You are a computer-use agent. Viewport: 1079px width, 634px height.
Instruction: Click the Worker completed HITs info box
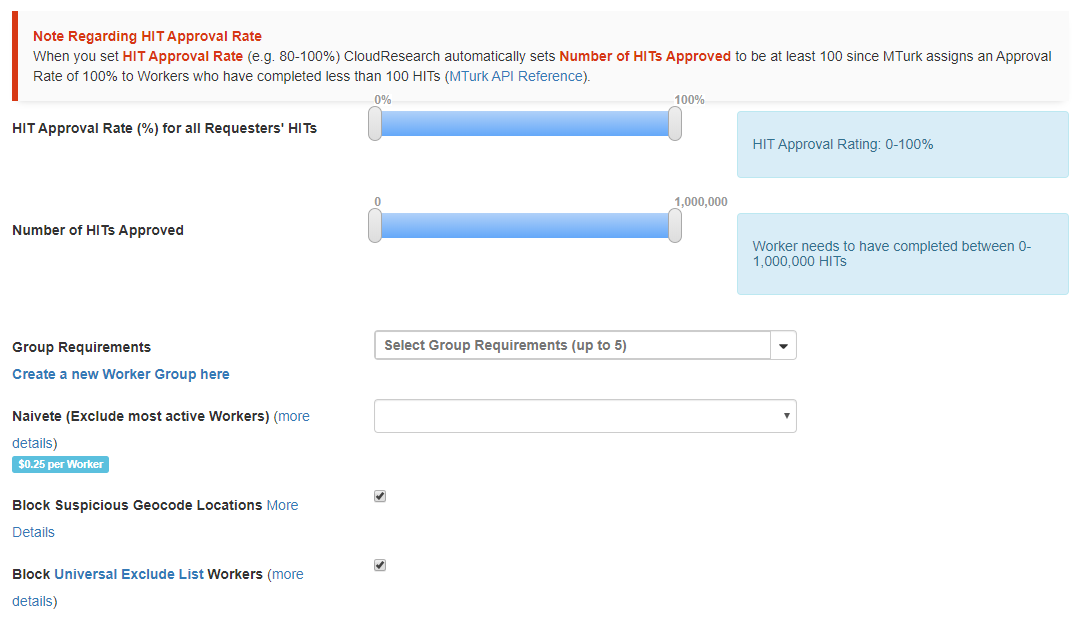(902, 254)
